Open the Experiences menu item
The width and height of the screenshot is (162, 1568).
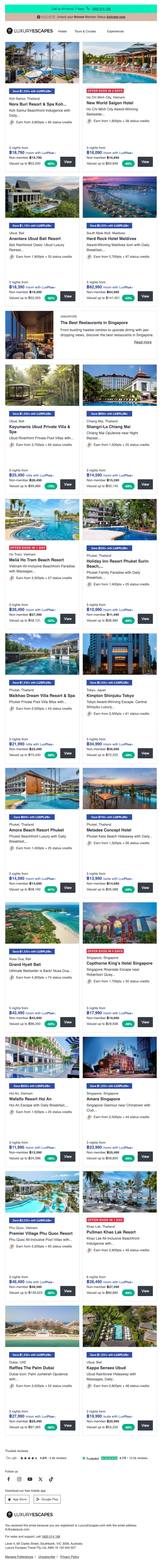[115, 31]
